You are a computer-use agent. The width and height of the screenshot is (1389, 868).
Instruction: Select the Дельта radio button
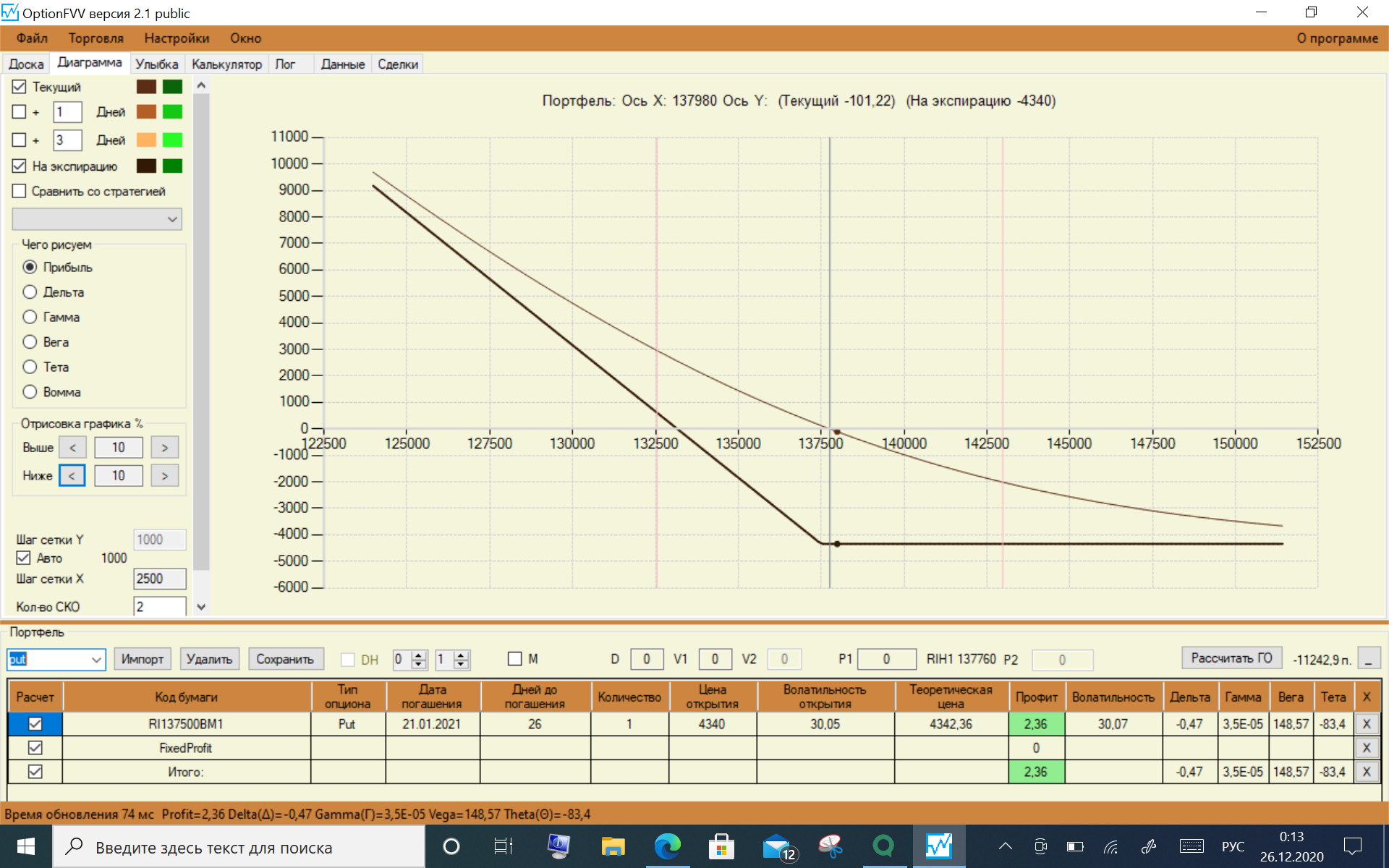(30, 292)
